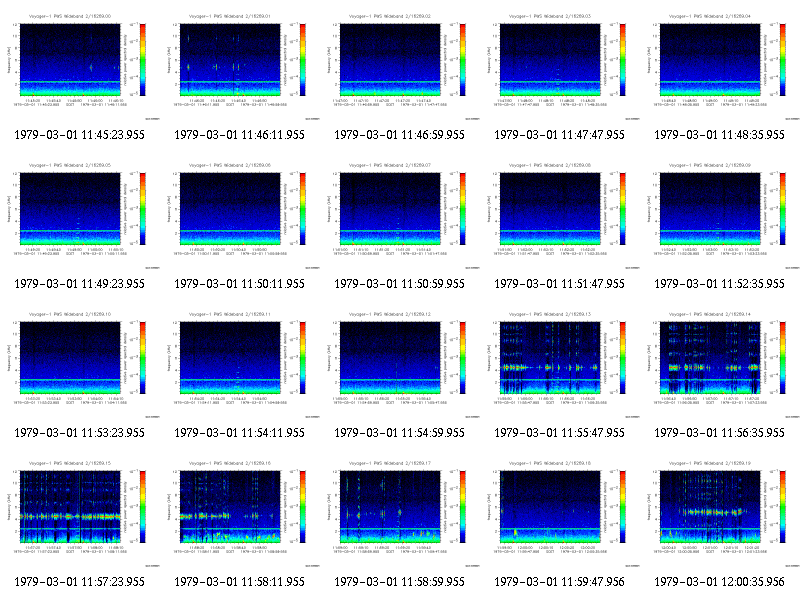This screenshot has width=800, height=596.
Task: Open the 11:58:59.955 spectrogram thumbnail
Action: coord(400,513)
